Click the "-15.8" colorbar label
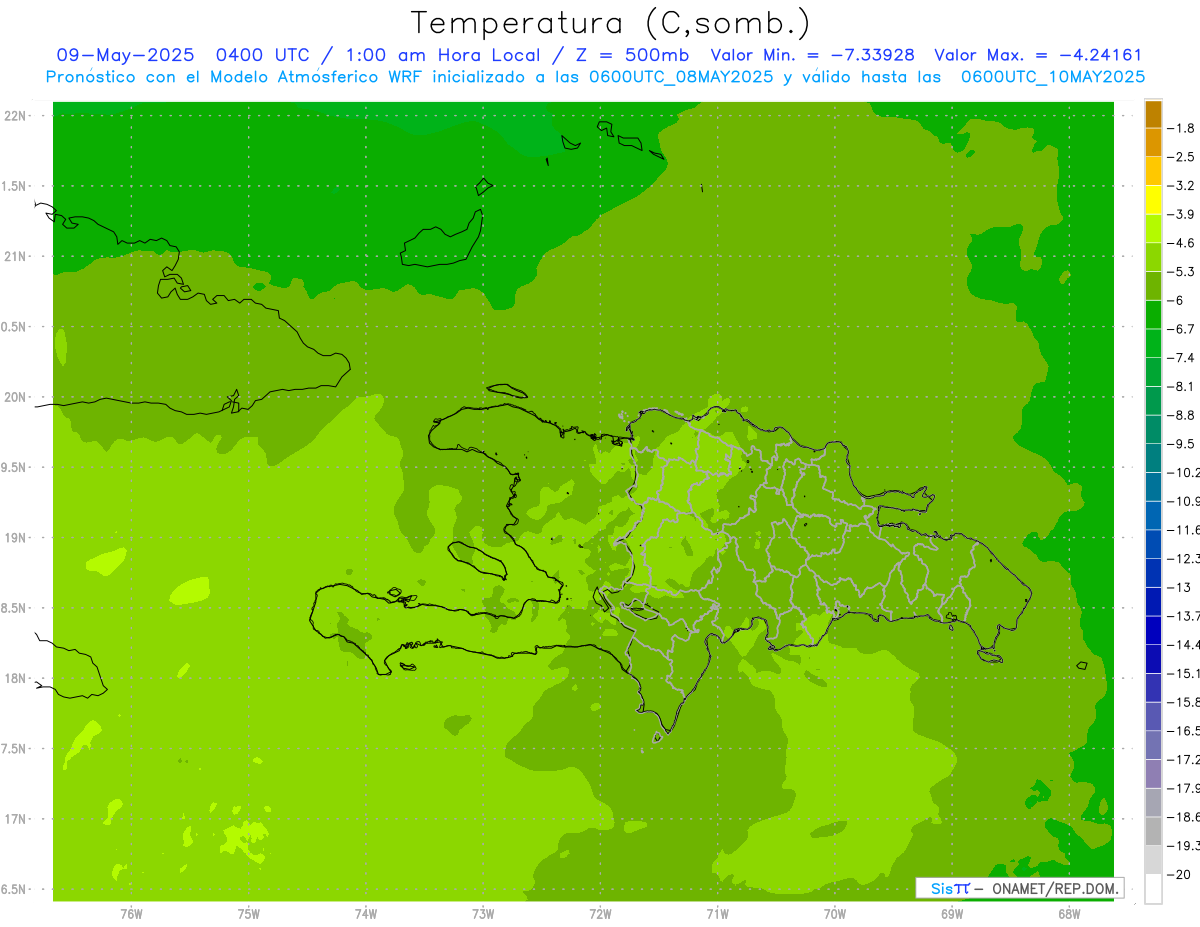 click(1183, 702)
